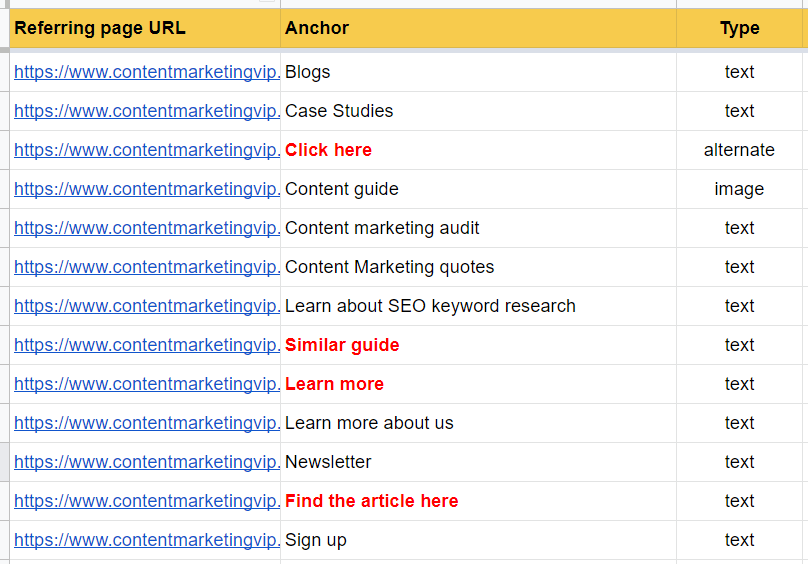Image resolution: width=808 pixels, height=564 pixels.
Task: Select the text type cell in Similar guide row
Action: point(739,345)
